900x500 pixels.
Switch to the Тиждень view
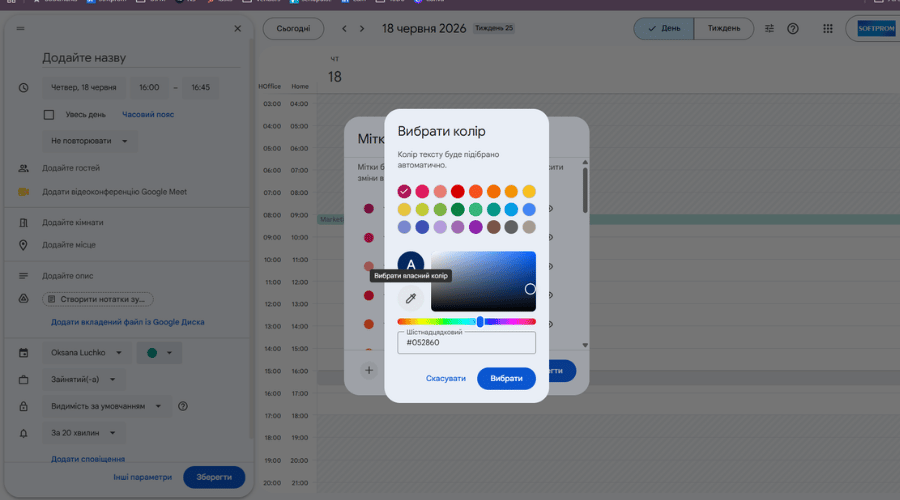[x=724, y=29]
